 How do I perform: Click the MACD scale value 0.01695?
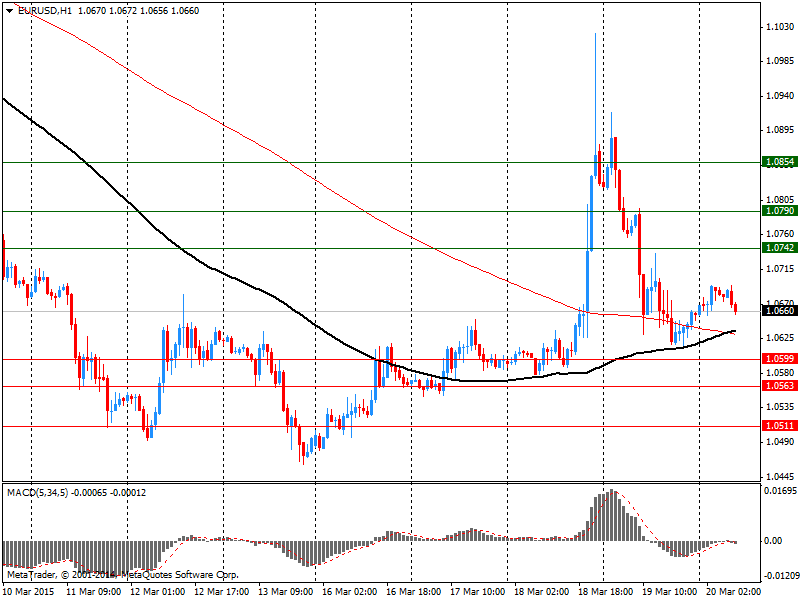point(781,491)
